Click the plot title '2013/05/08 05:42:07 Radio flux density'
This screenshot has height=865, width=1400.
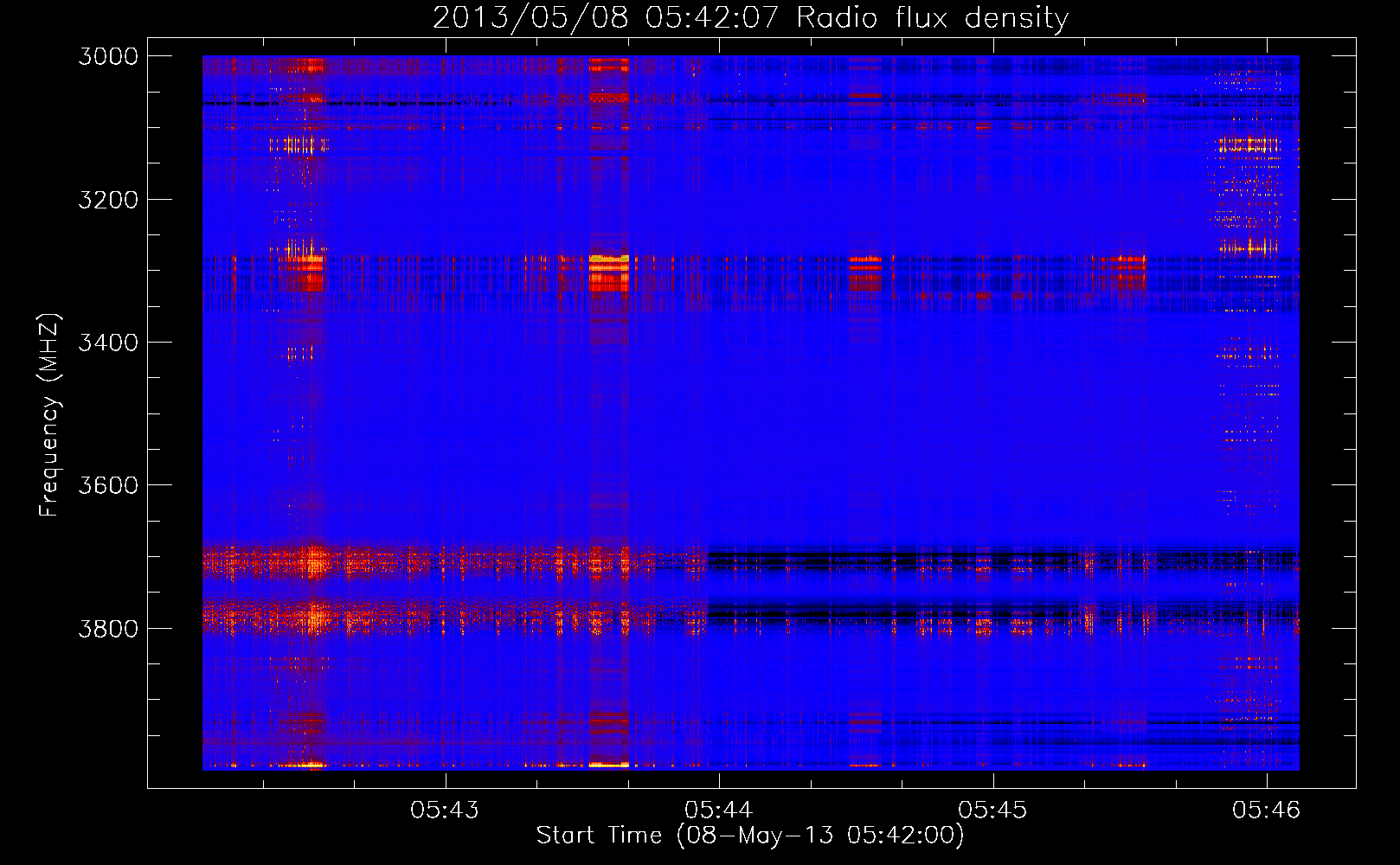[x=750, y=17]
